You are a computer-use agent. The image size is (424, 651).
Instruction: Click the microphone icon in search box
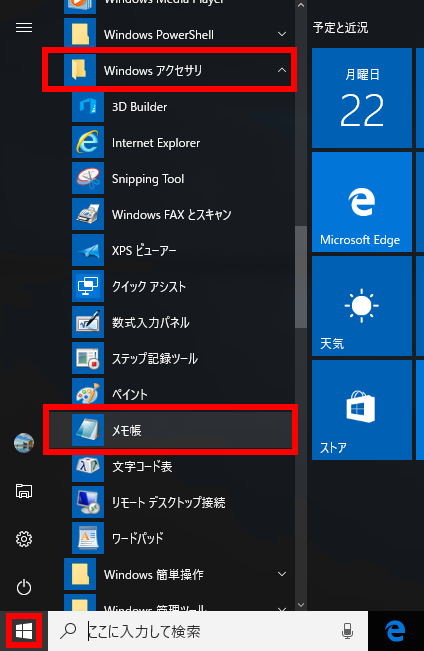347,631
